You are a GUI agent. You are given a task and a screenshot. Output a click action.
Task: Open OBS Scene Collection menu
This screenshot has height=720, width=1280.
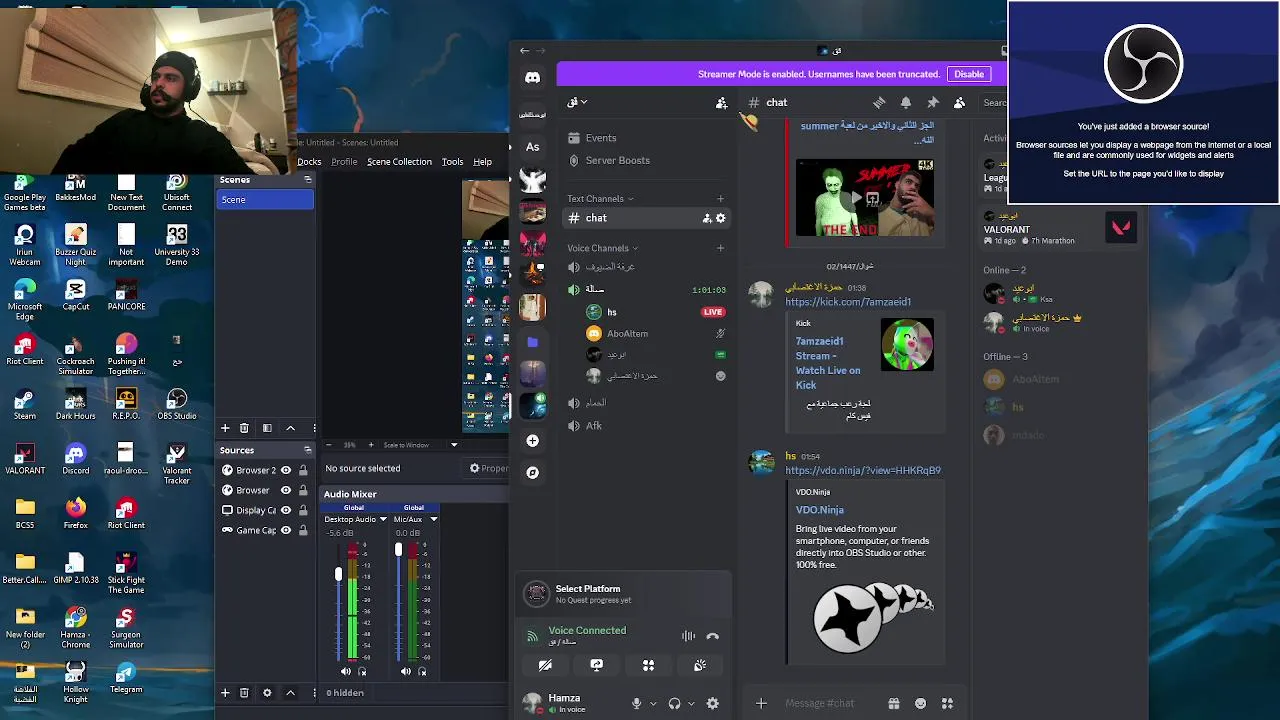[399, 162]
